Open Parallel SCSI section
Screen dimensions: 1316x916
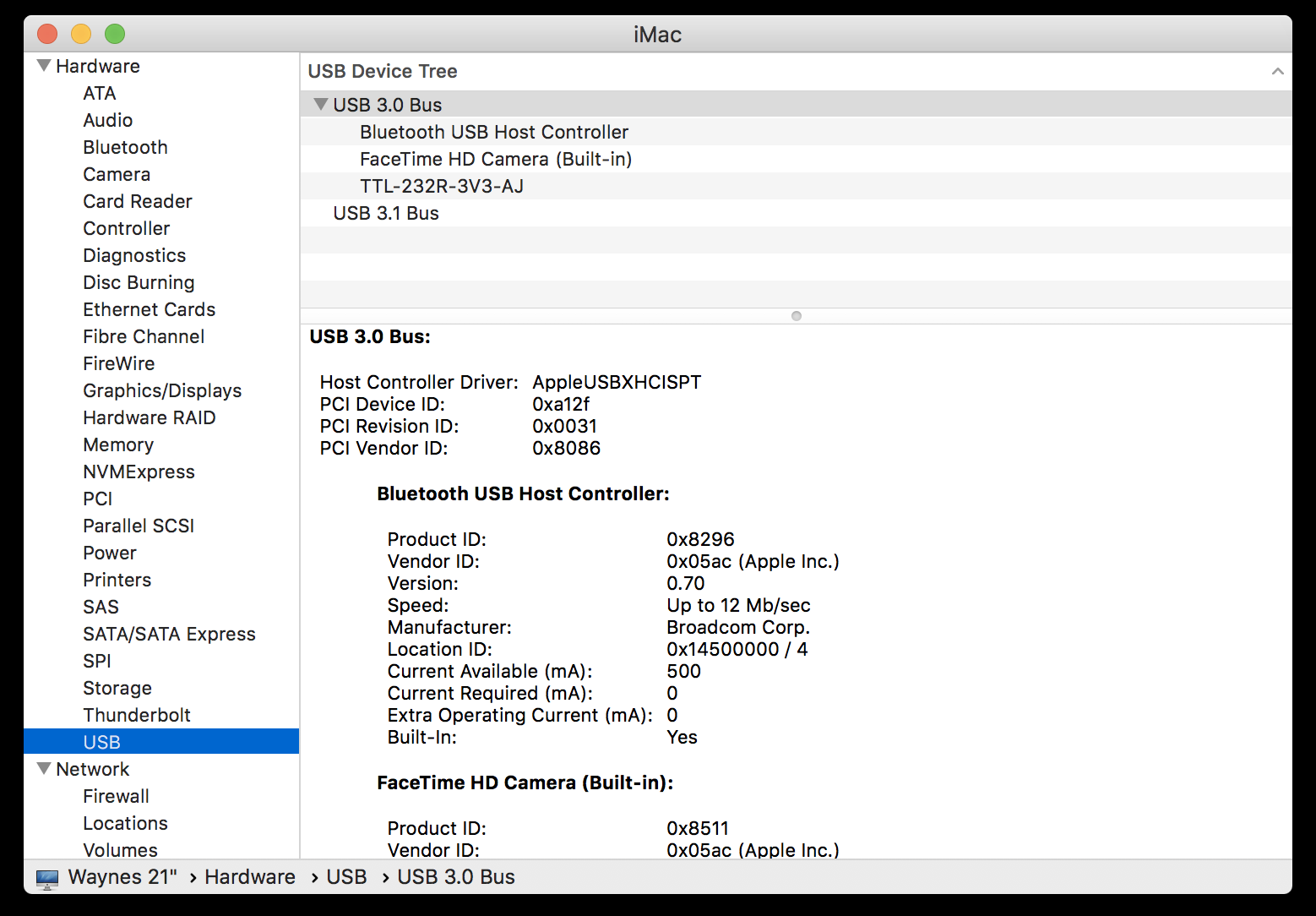(x=139, y=526)
